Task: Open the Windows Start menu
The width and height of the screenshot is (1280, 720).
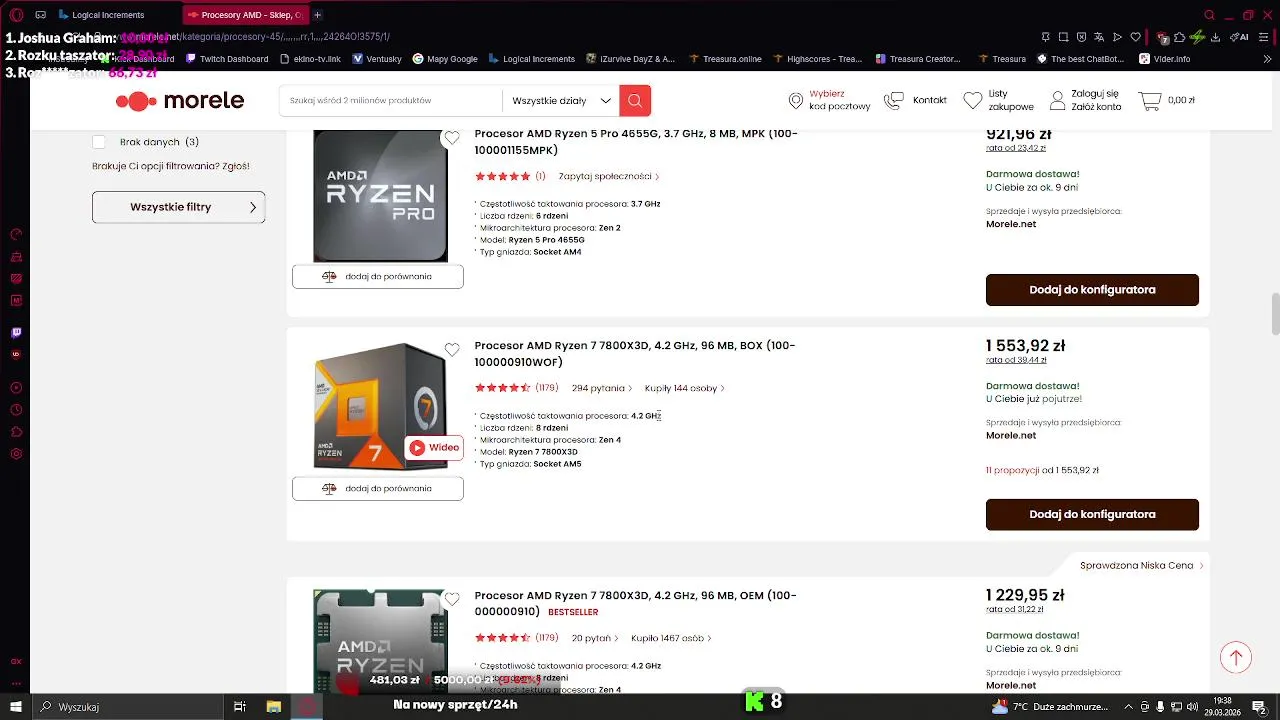Action: pos(15,707)
